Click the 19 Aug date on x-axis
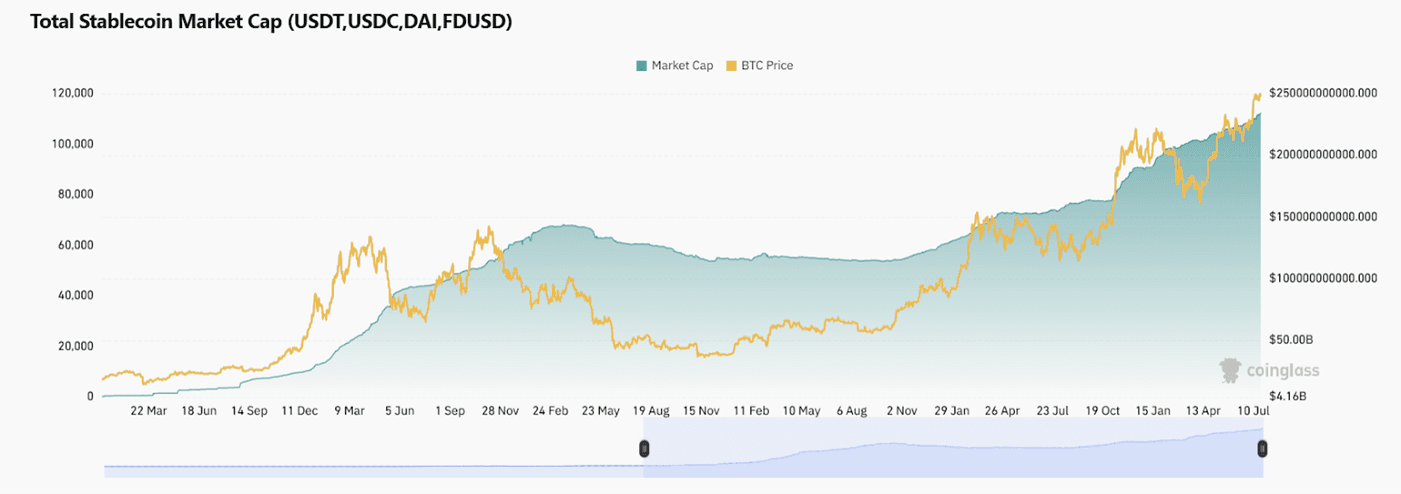Image resolution: width=1401 pixels, height=494 pixels. pyautogui.click(x=650, y=411)
